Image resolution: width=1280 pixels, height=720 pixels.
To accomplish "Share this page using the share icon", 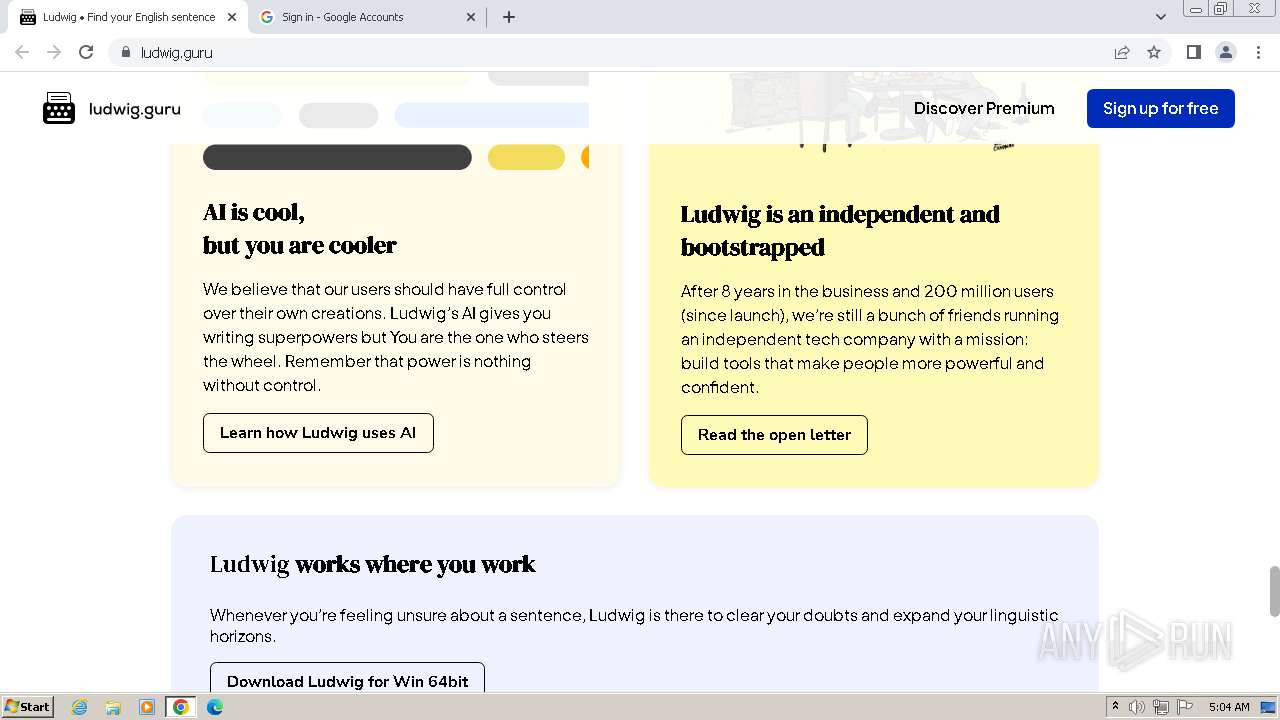I will pyautogui.click(x=1122, y=52).
